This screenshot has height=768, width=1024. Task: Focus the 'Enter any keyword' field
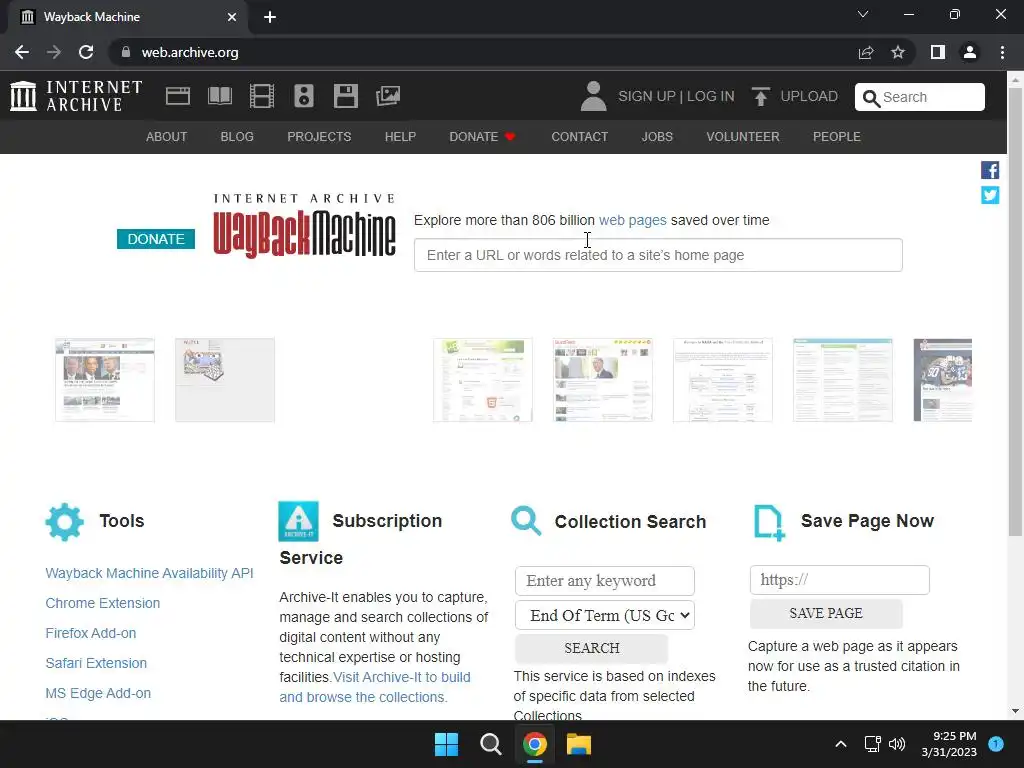click(x=605, y=581)
